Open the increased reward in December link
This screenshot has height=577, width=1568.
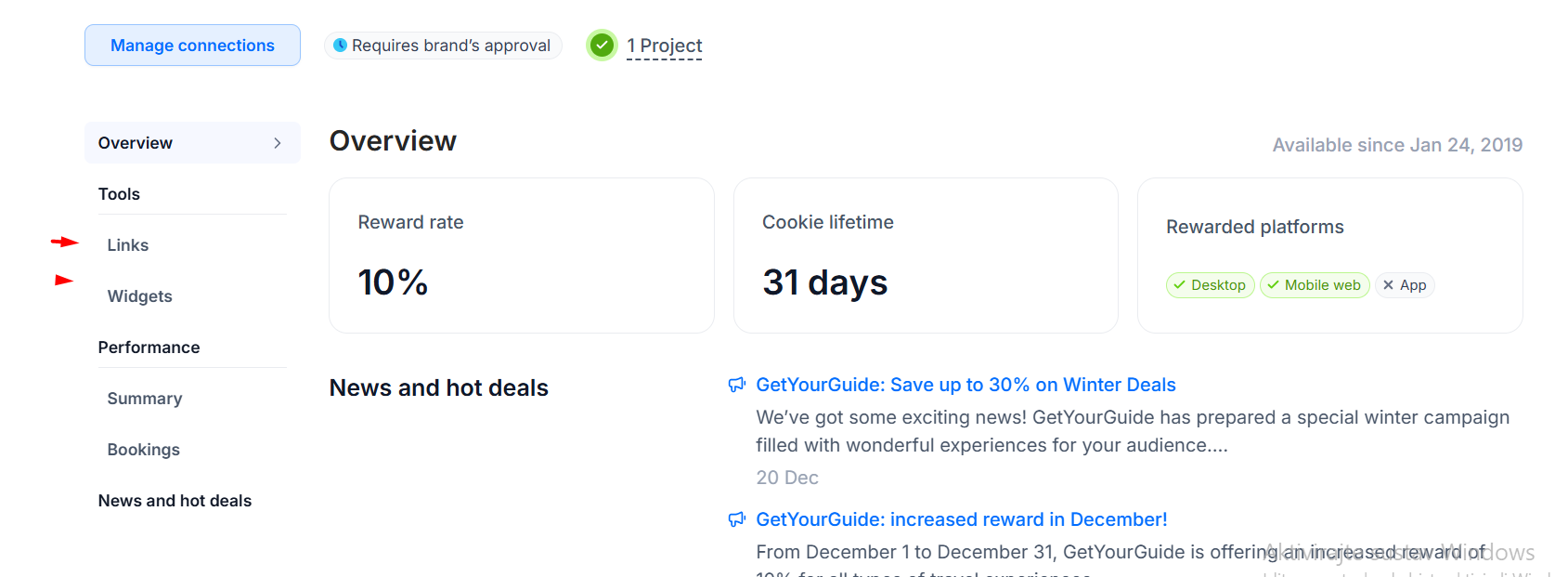click(962, 519)
